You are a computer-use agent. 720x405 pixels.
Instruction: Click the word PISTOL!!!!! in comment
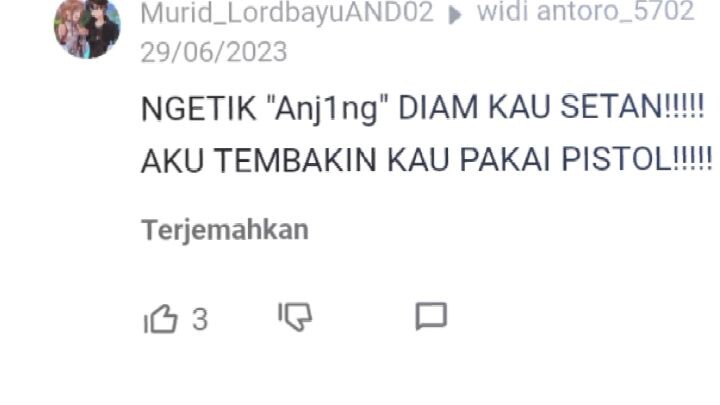click(x=637, y=159)
